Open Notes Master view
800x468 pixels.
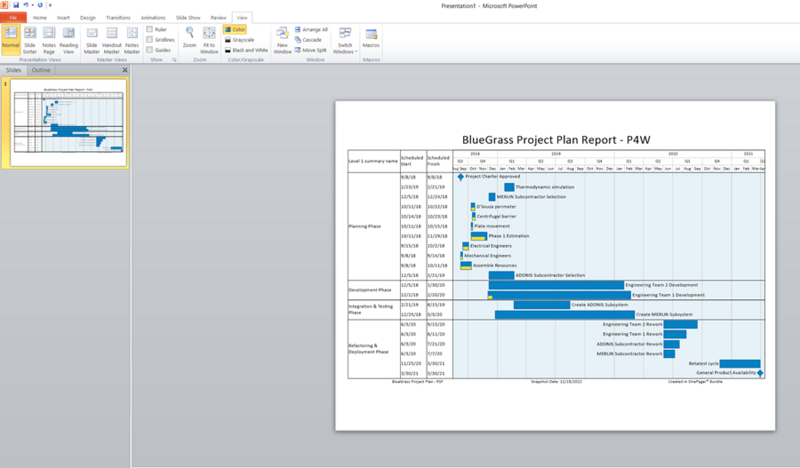pyautogui.click(x=132, y=40)
